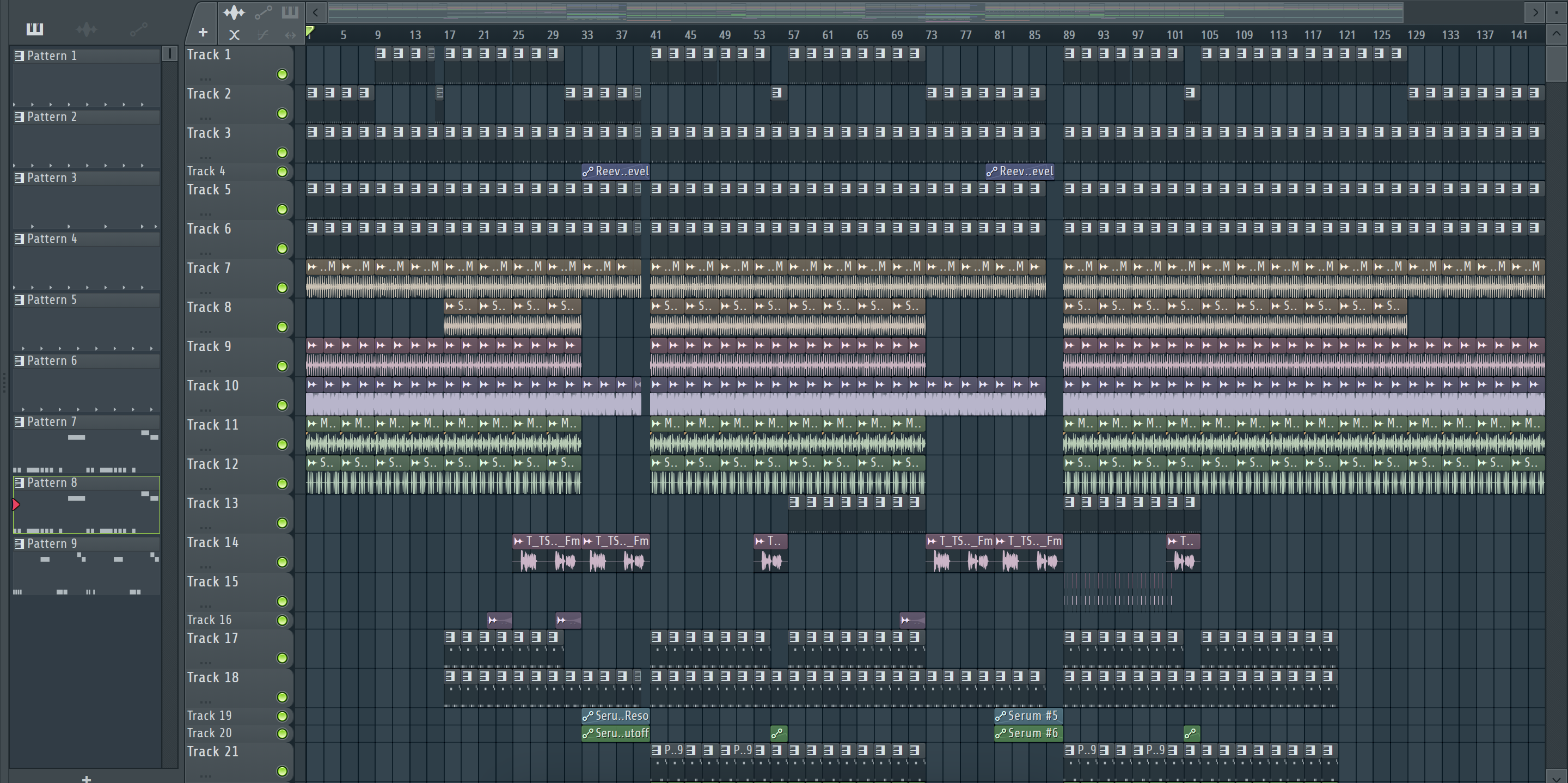Click bar 57 on the timeline ruler
The image size is (1568, 783).
(x=793, y=35)
